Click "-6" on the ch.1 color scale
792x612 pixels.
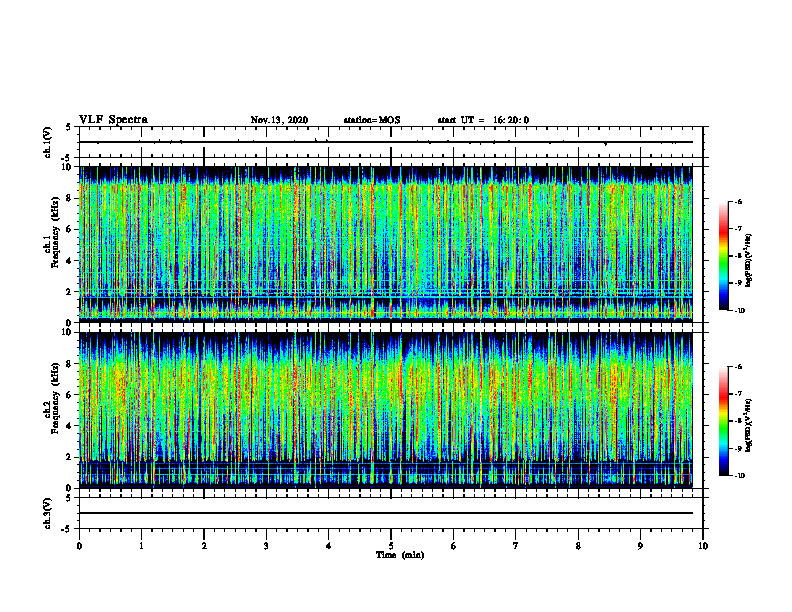[x=738, y=201]
